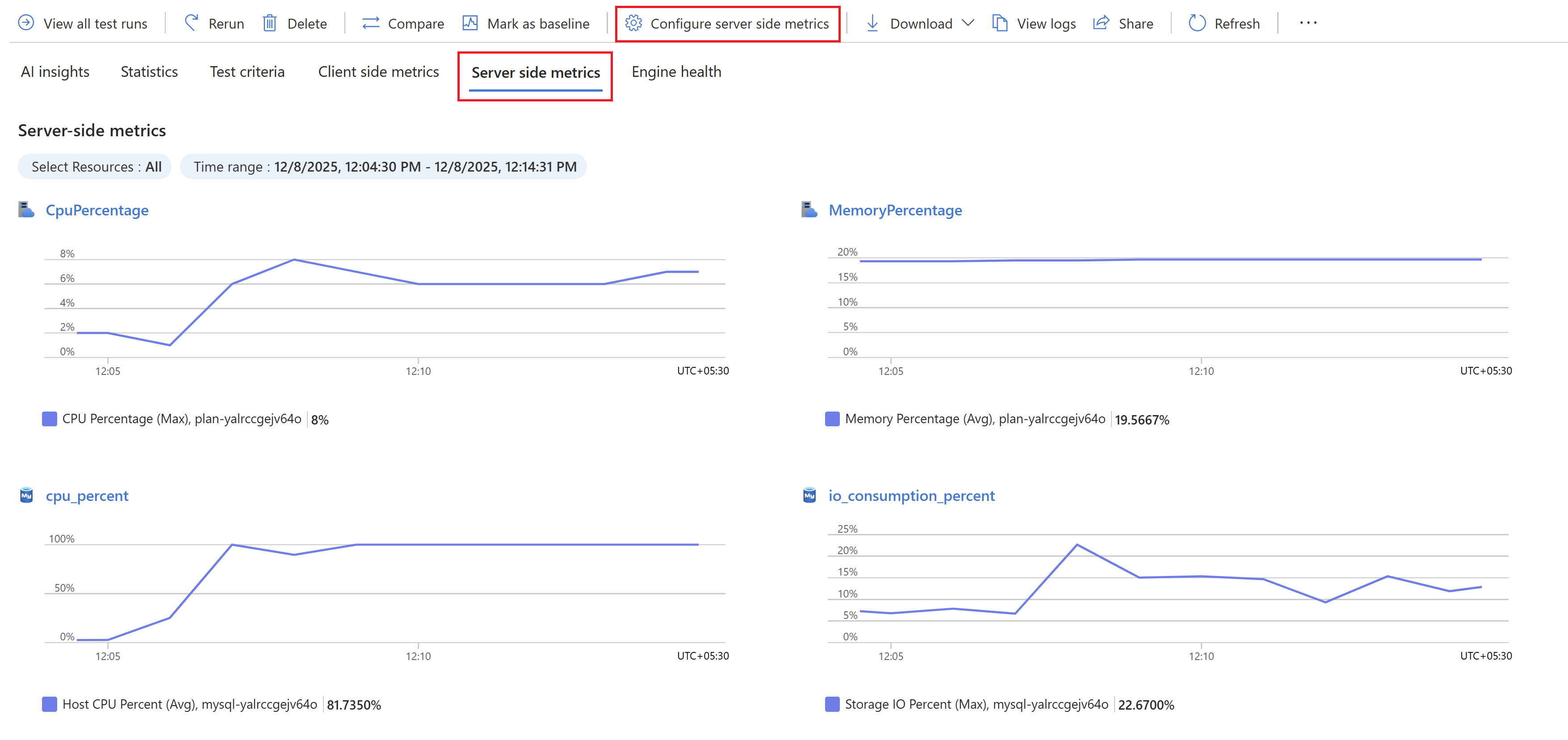
Task: Click the Share arrow icon
Action: tap(1101, 23)
